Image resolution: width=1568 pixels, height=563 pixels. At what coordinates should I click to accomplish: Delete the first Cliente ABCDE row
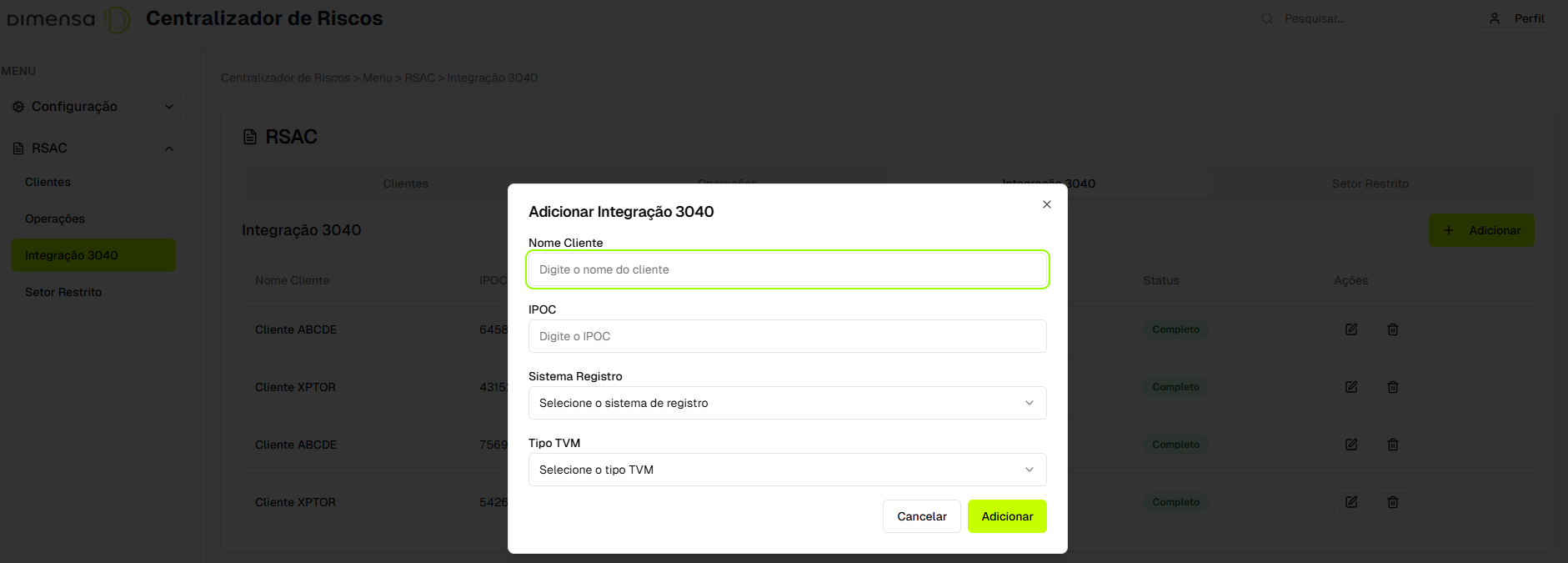click(1392, 329)
